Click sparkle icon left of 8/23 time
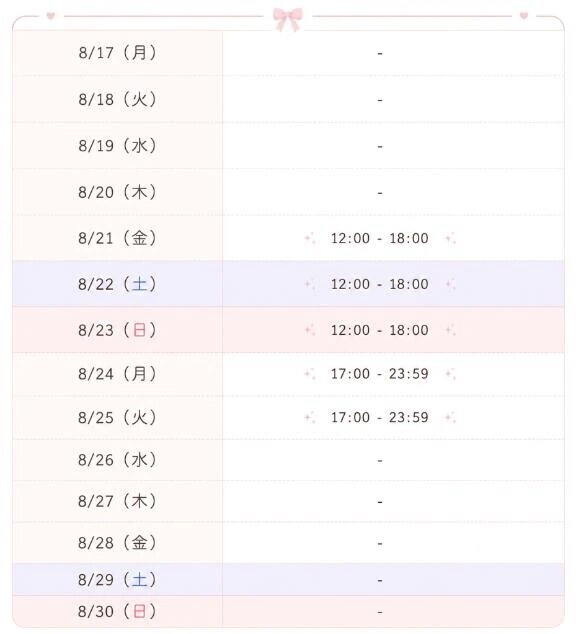 310,330
